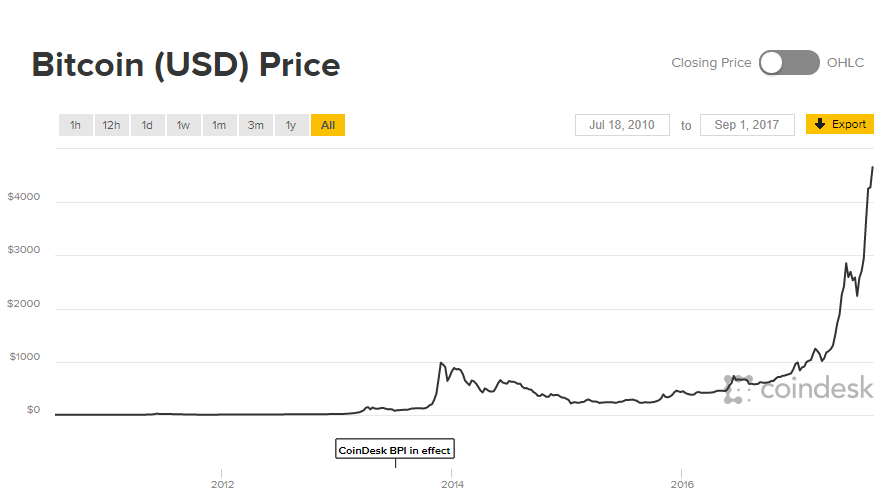Select the All range button
878x501 pixels.
click(x=328, y=125)
